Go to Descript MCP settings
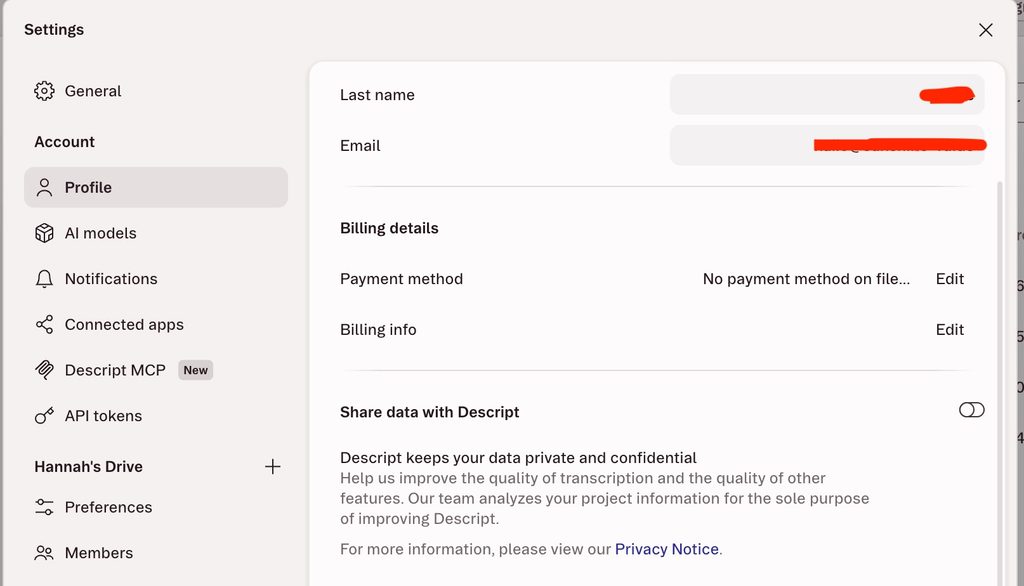The width and height of the screenshot is (1024, 586). tap(156, 370)
